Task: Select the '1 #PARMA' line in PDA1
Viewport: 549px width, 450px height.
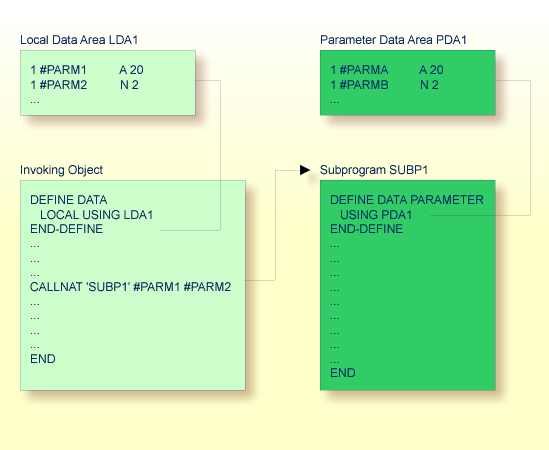Action: 359,70
